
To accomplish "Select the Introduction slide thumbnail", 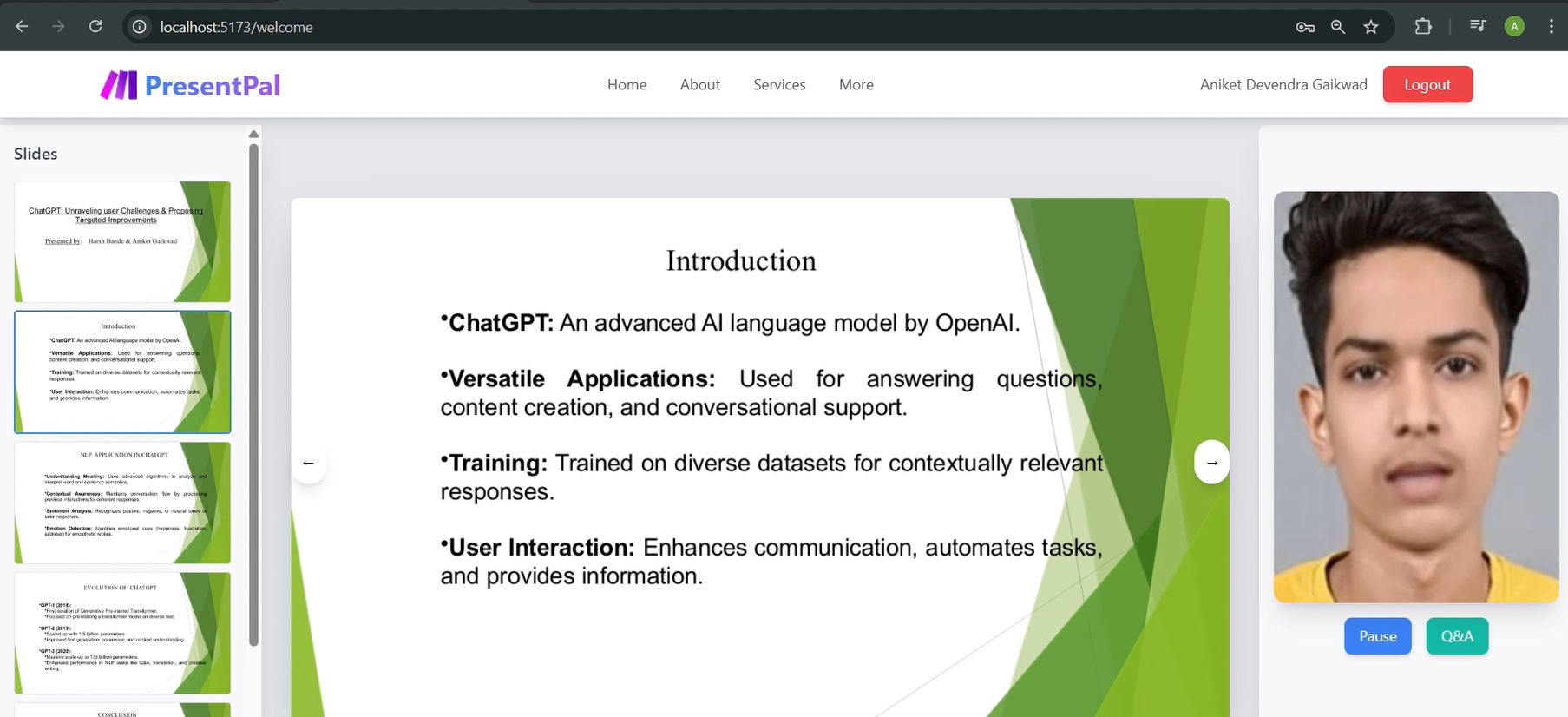I will (122, 372).
